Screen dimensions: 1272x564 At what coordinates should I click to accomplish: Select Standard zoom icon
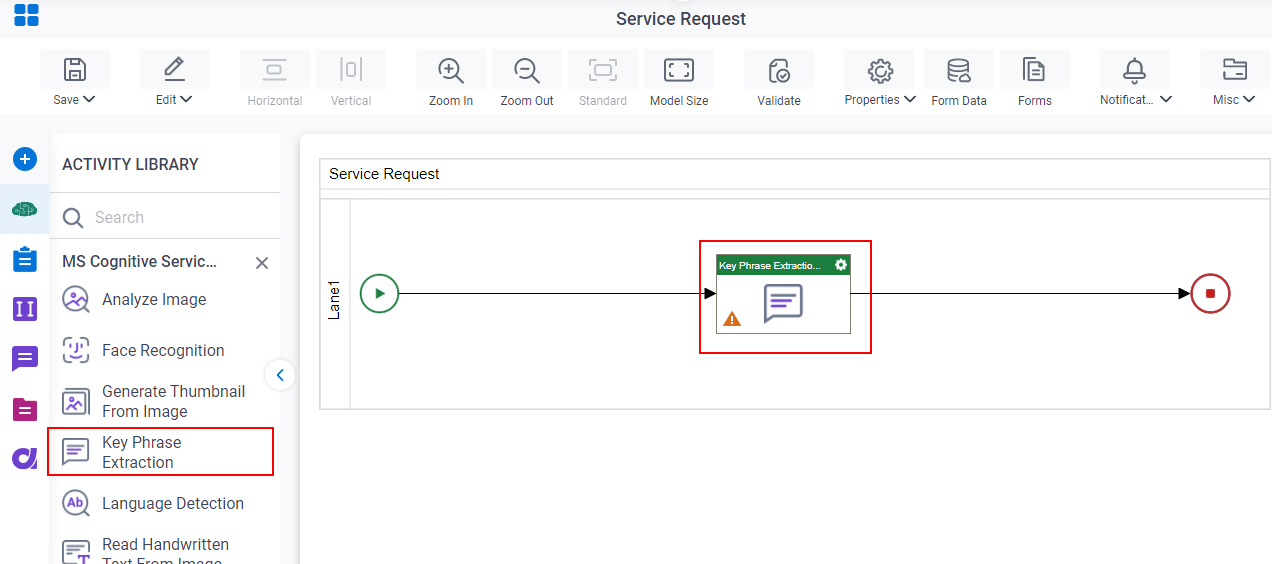tap(603, 69)
